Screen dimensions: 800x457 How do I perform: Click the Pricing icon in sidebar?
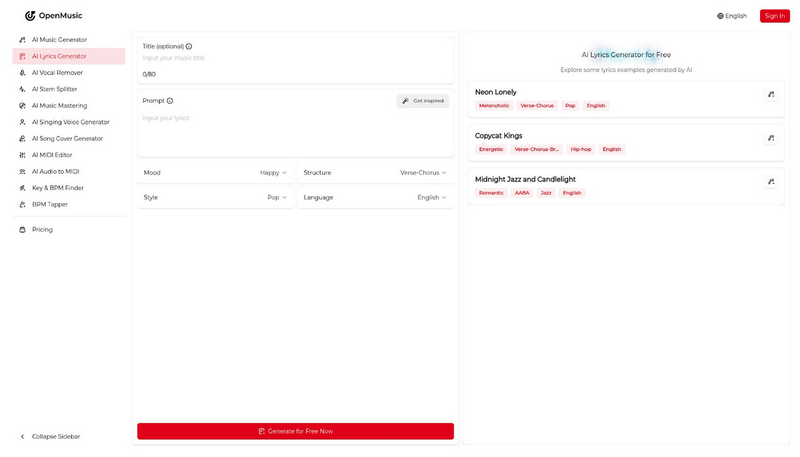pos(22,230)
